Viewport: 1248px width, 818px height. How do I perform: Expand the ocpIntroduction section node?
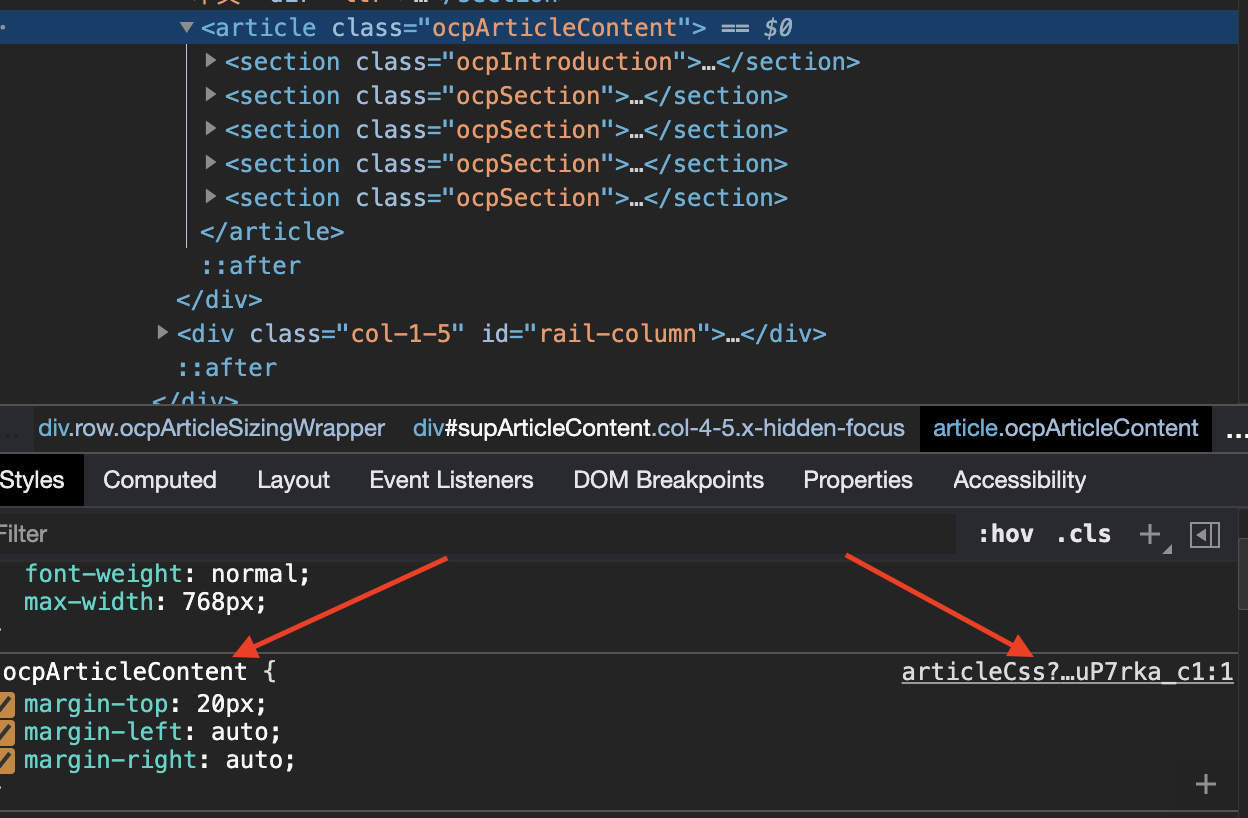pyautogui.click(x=211, y=61)
